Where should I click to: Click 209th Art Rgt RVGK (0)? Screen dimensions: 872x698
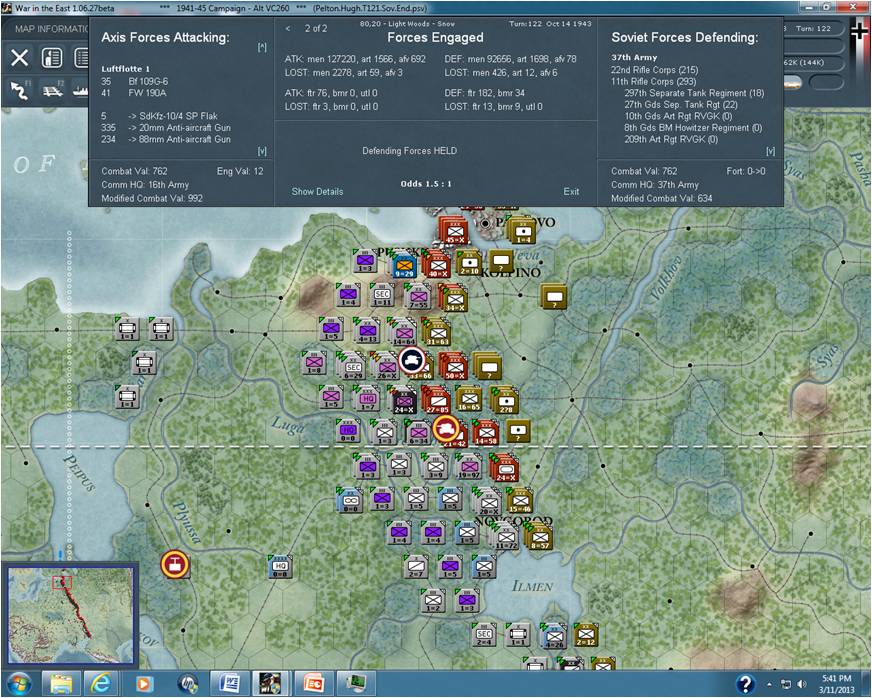(671, 140)
